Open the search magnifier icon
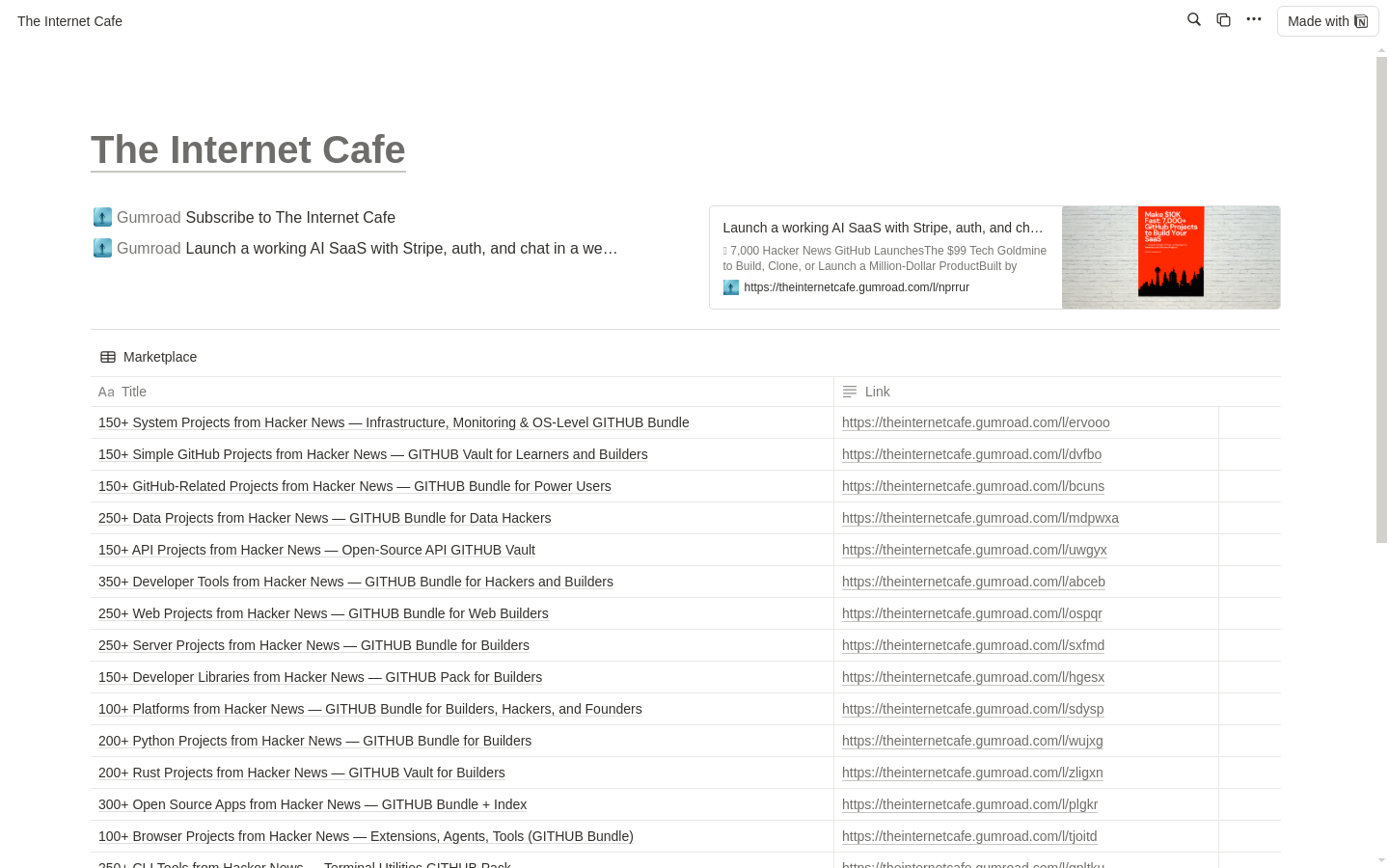1389x868 pixels. point(1194,19)
